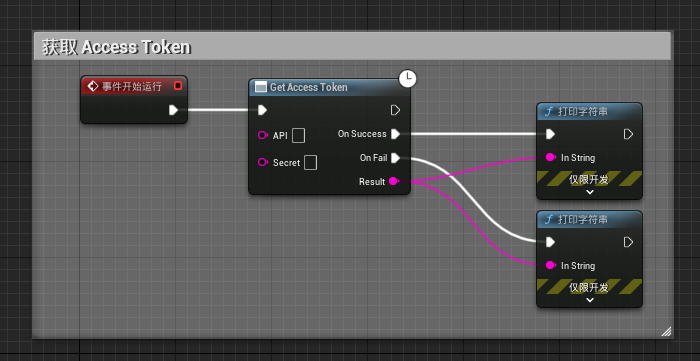This screenshot has height=361, width=700.
Task: Expand the upper Print String node's chevron
Action: point(590,192)
